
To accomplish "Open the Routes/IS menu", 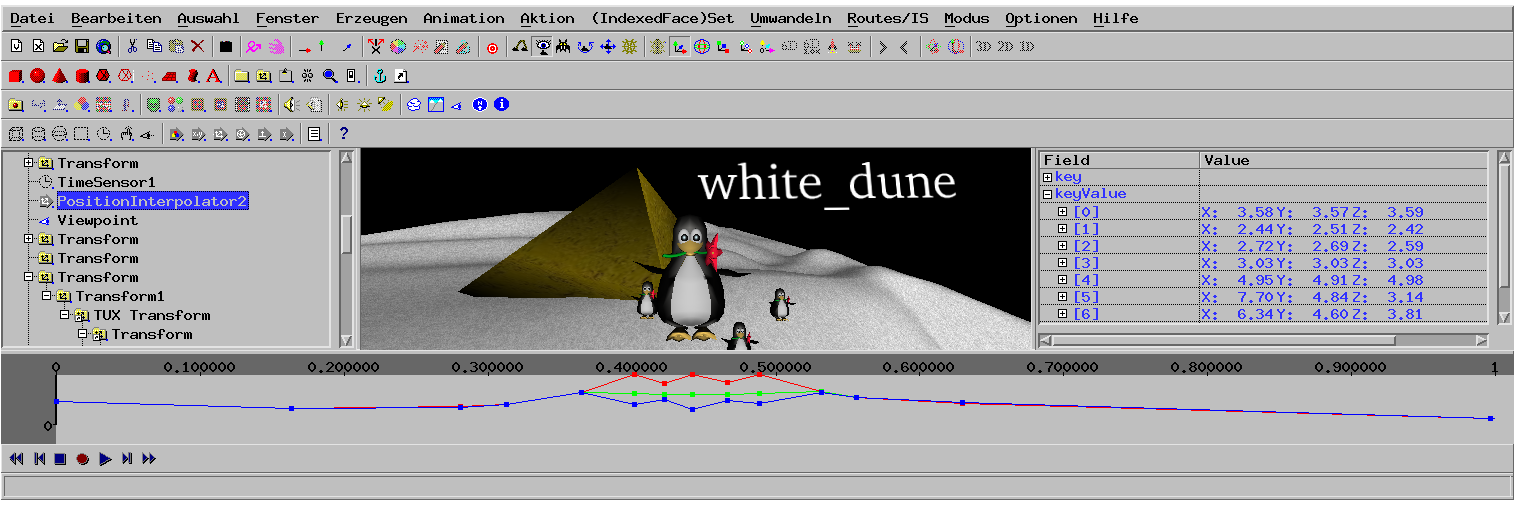I will click(x=888, y=18).
